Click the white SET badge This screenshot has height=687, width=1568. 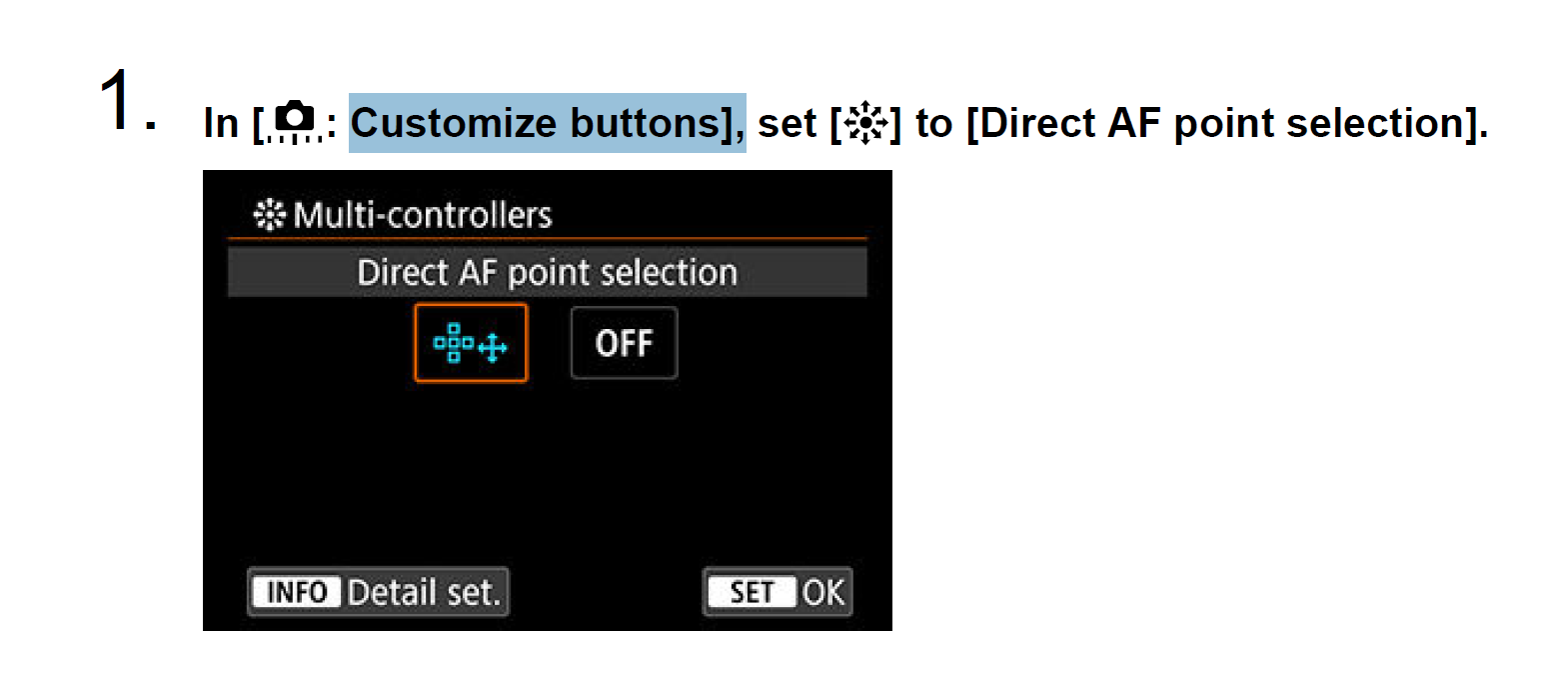click(x=752, y=592)
